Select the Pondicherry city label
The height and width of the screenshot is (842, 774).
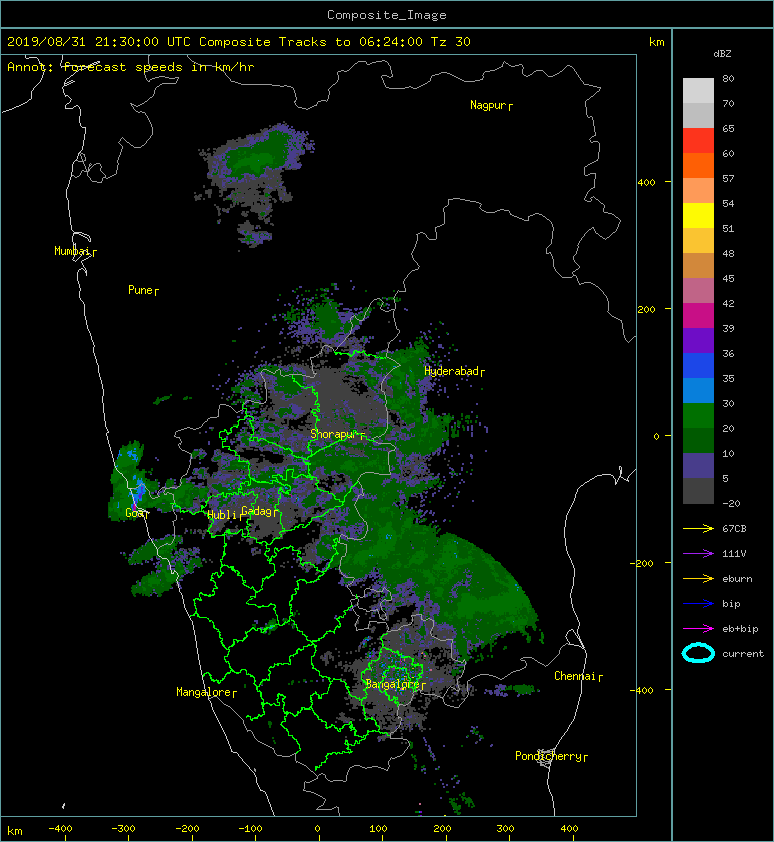552,757
